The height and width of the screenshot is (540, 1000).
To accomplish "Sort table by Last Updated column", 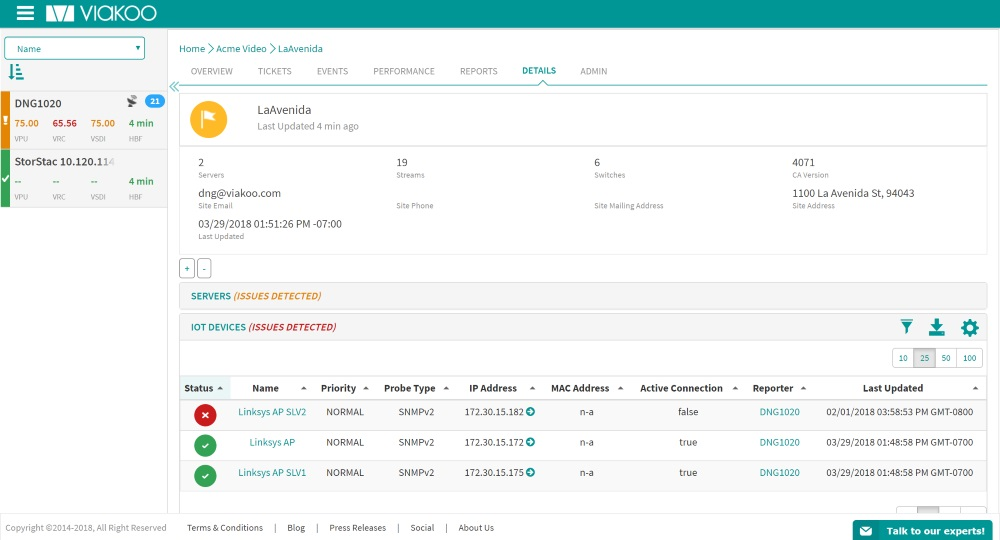I will 893,388.
